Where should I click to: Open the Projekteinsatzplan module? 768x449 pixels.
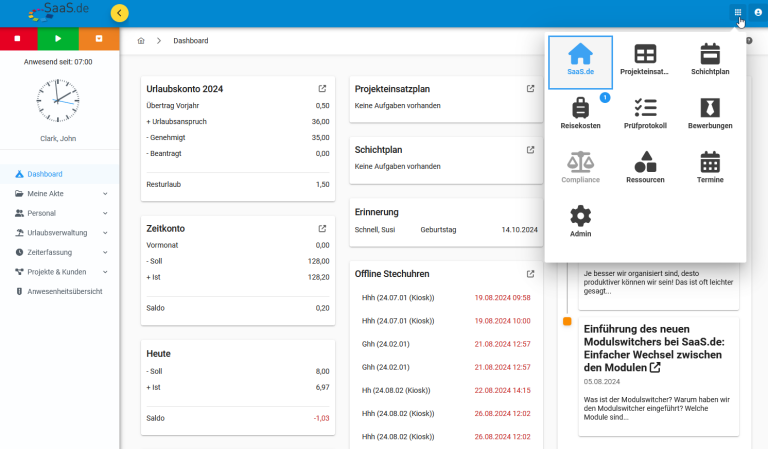pos(645,60)
